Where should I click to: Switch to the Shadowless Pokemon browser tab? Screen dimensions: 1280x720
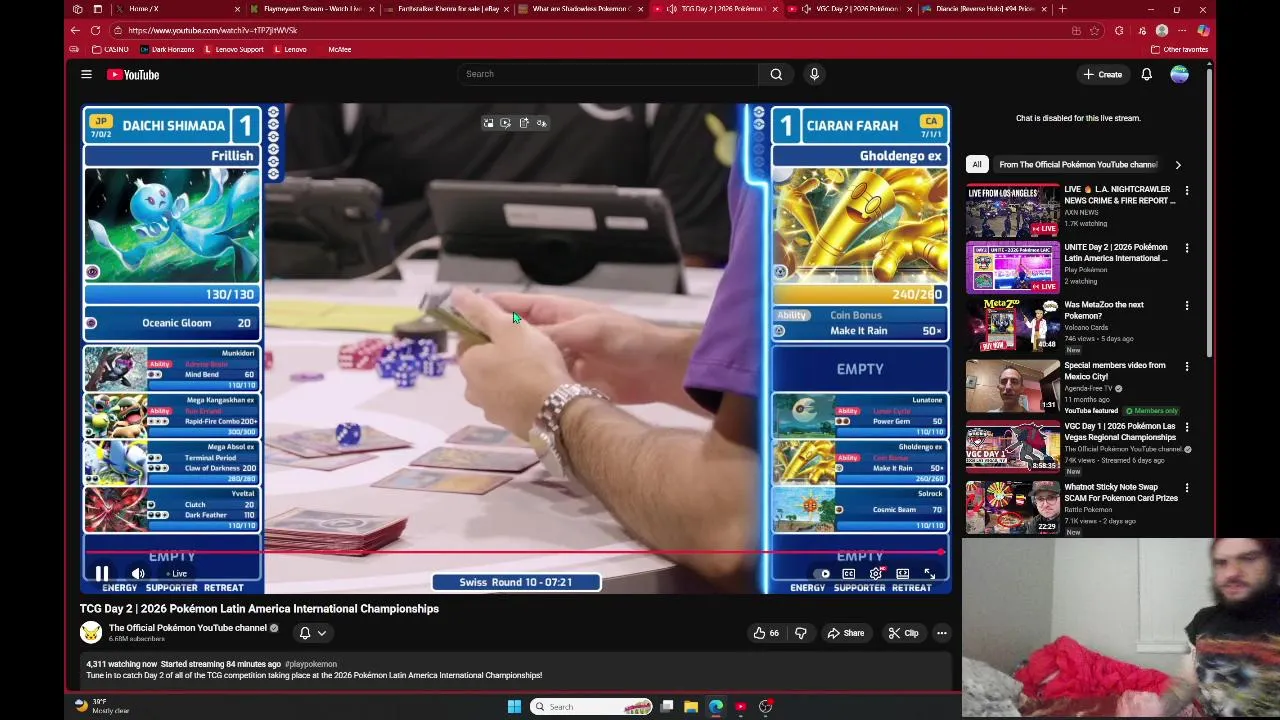581,9
